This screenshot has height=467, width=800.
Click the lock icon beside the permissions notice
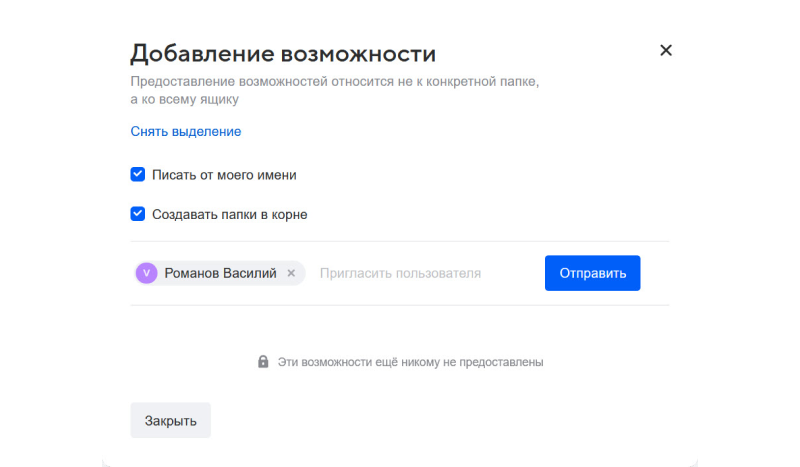[263, 362]
